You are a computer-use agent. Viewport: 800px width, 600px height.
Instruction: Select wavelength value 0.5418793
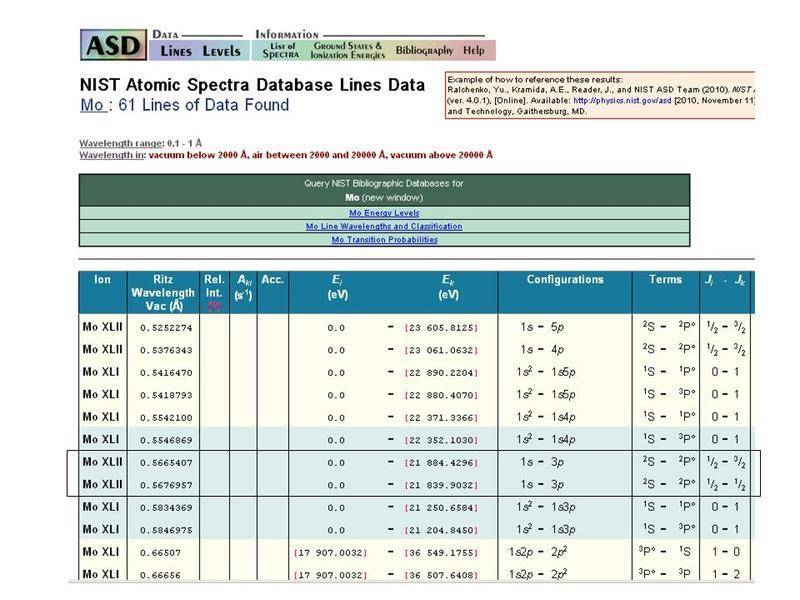tap(166, 395)
